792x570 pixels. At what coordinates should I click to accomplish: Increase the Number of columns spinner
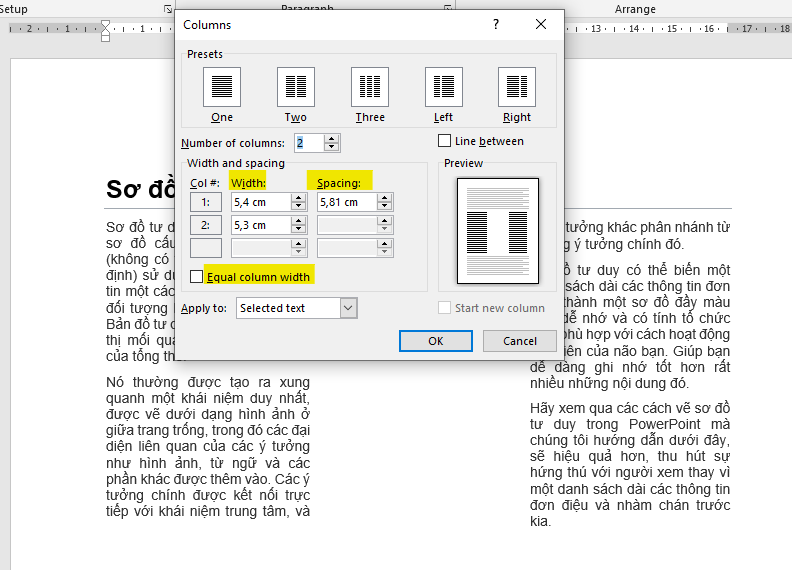pyautogui.click(x=332, y=138)
